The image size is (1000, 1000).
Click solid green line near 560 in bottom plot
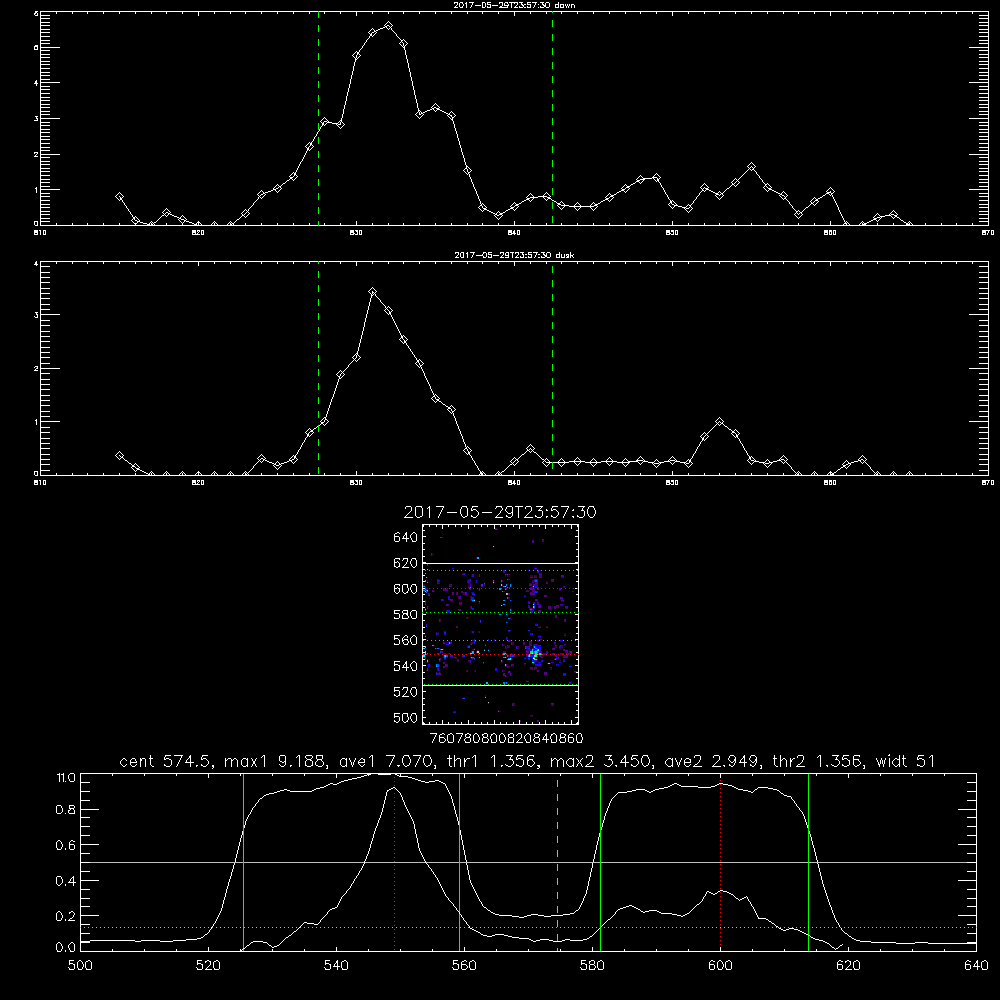coord(460,861)
